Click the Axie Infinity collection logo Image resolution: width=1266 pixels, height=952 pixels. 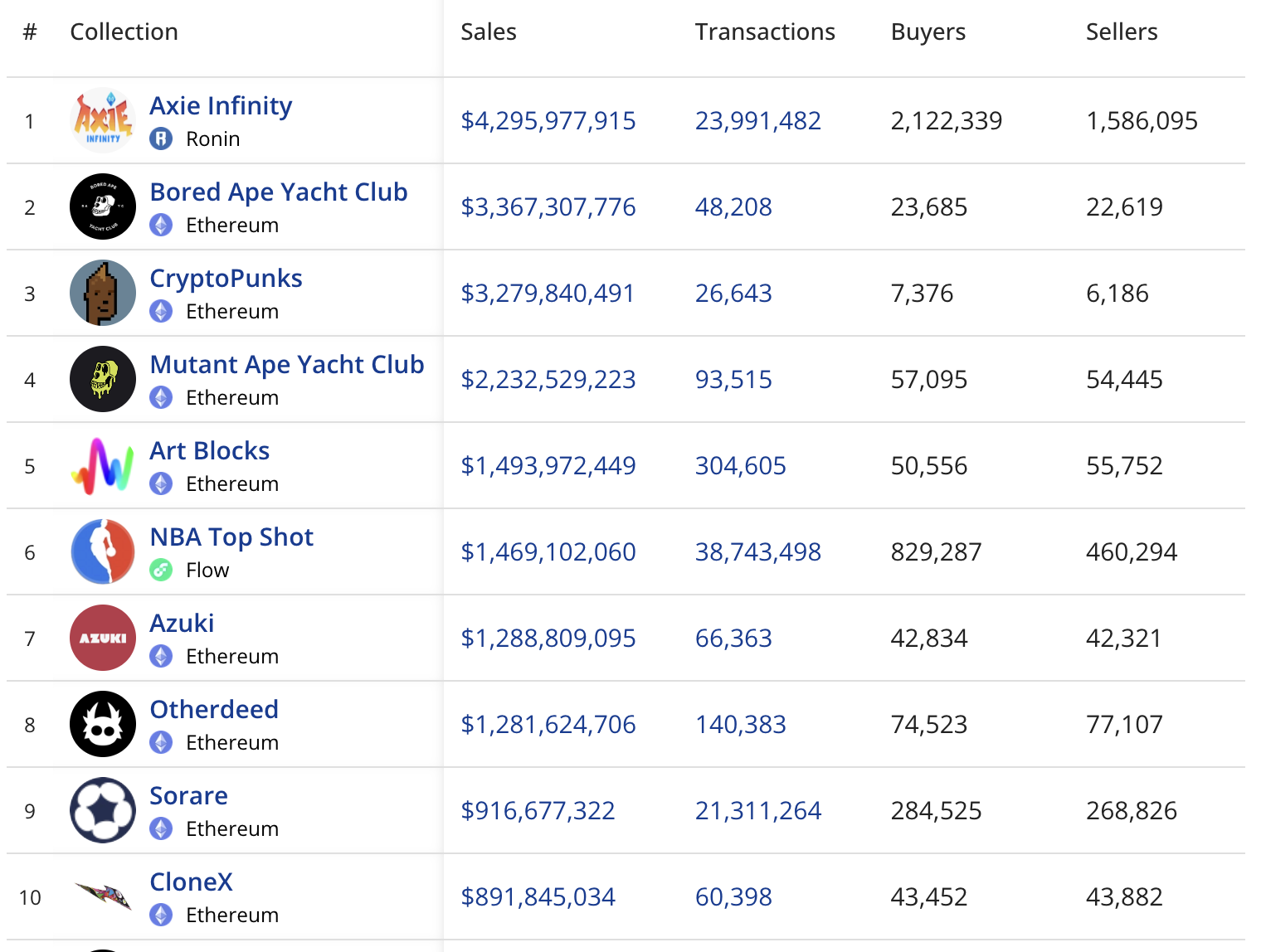[x=103, y=121]
